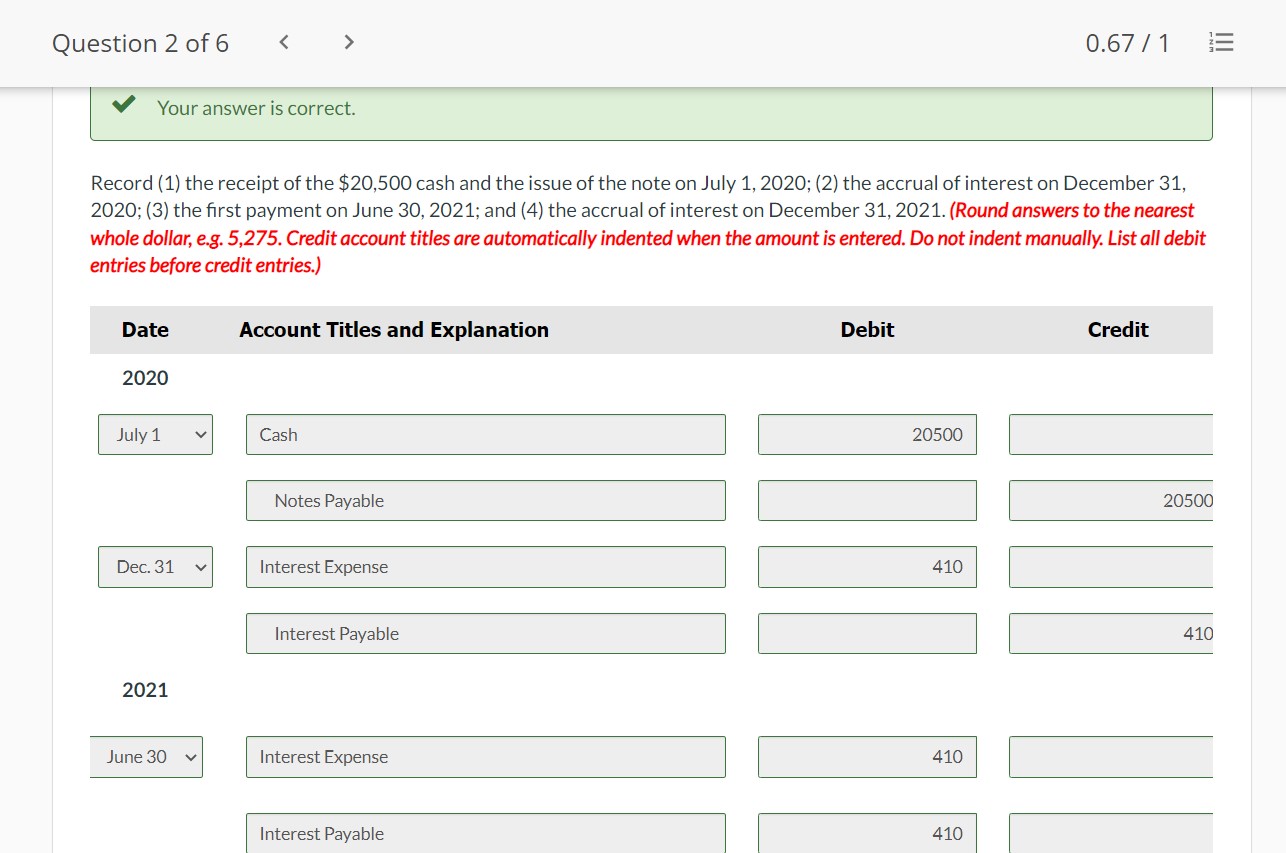The width and height of the screenshot is (1286, 853).
Task: Click the Dec. 31 Interest Expense debit field
Action: click(x=867, y=567)
